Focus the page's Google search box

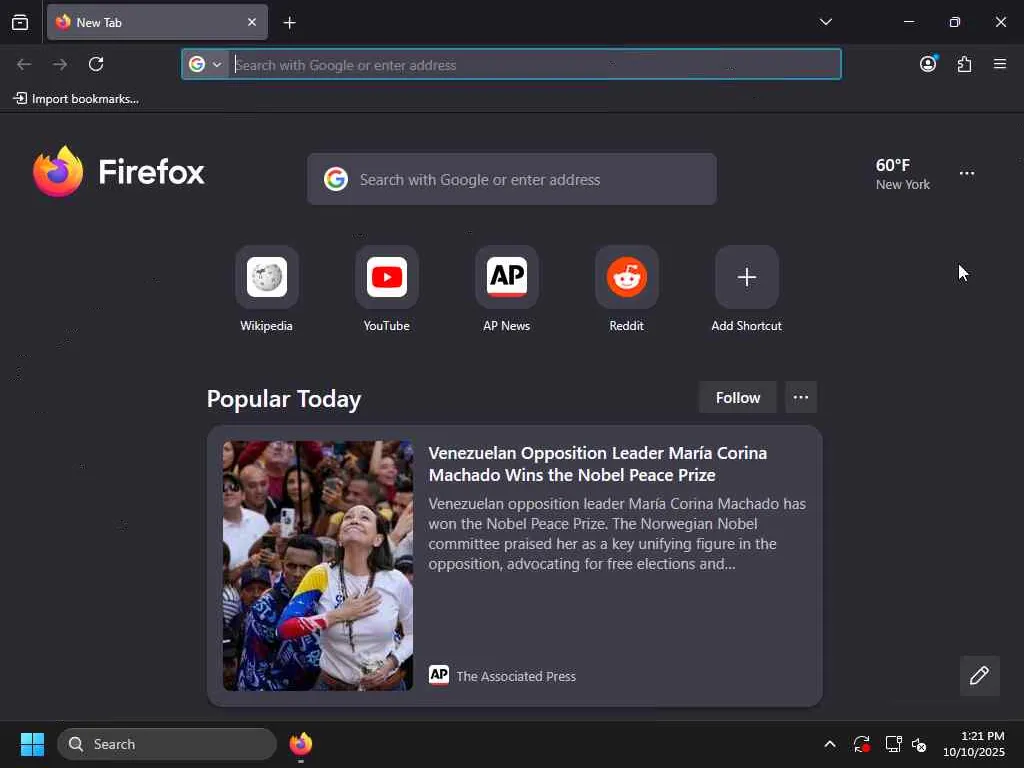pos(512,179)
